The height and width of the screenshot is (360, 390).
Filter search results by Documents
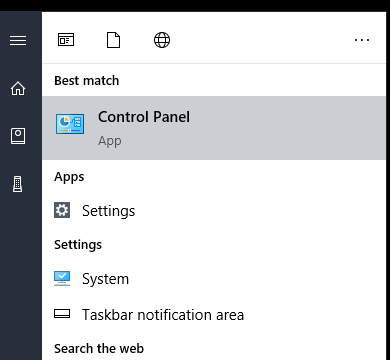[113, 40]
